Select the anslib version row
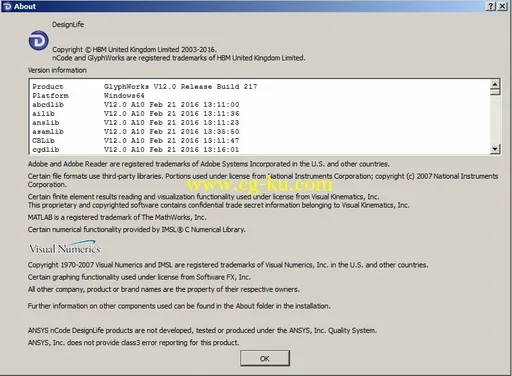The height and width of the screenshot is (376, 512). pyautogui.click(x=136, y=123)
